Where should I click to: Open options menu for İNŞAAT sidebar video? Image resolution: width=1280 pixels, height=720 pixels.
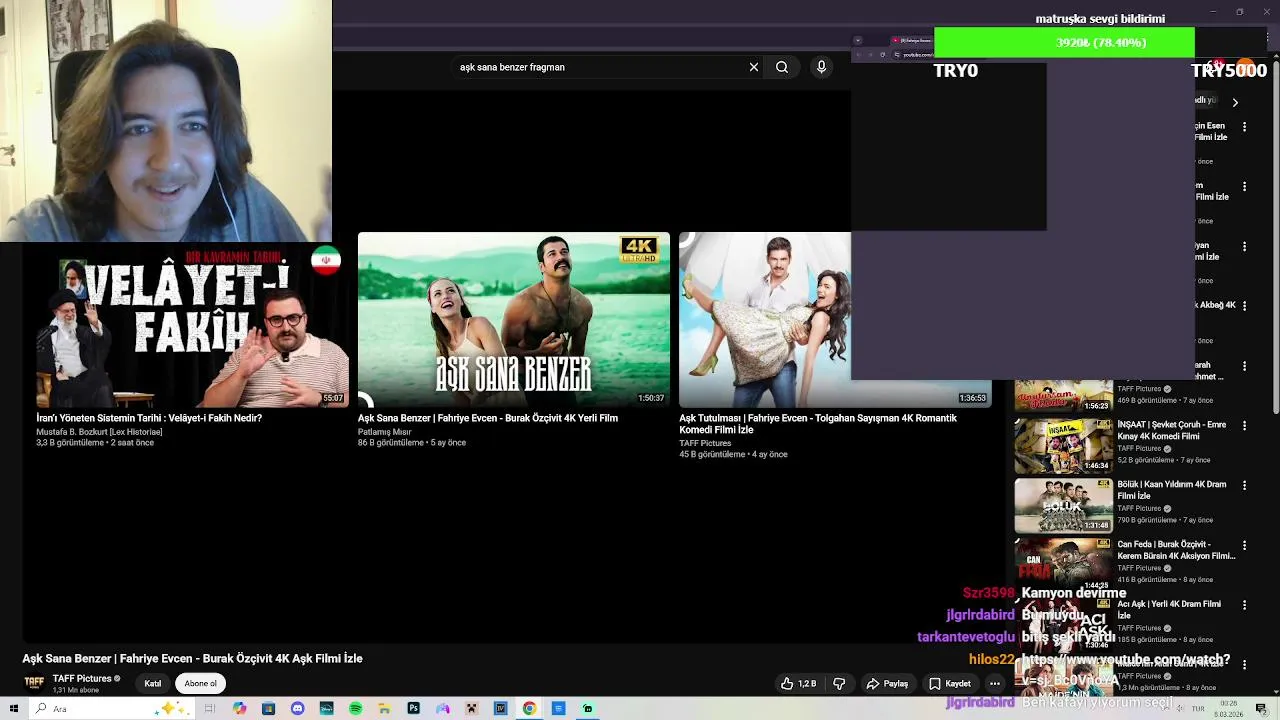[x=1244, y=426]
